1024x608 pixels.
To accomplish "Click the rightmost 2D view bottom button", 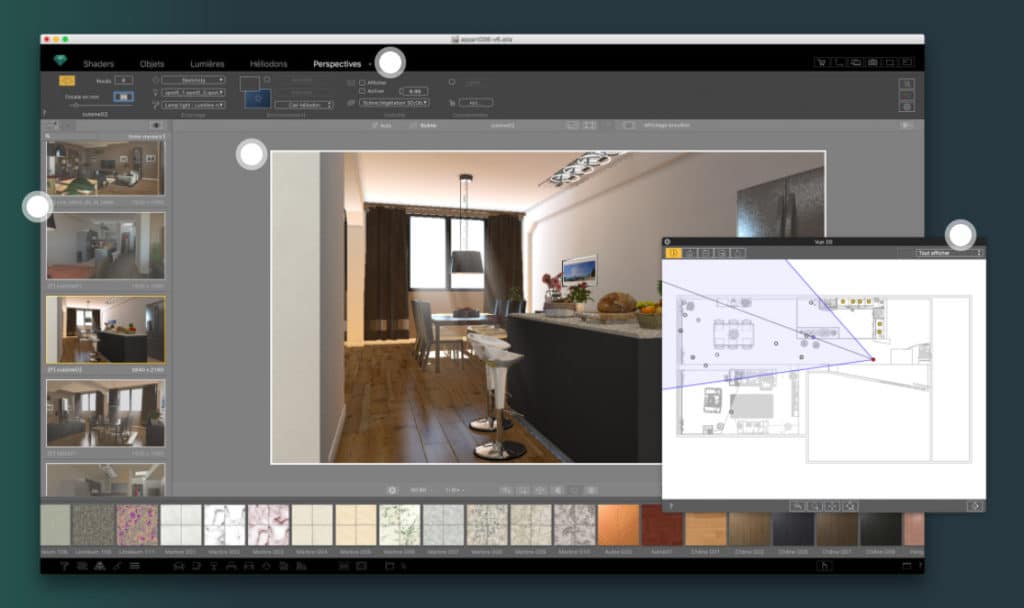I will tap(974, 506).
